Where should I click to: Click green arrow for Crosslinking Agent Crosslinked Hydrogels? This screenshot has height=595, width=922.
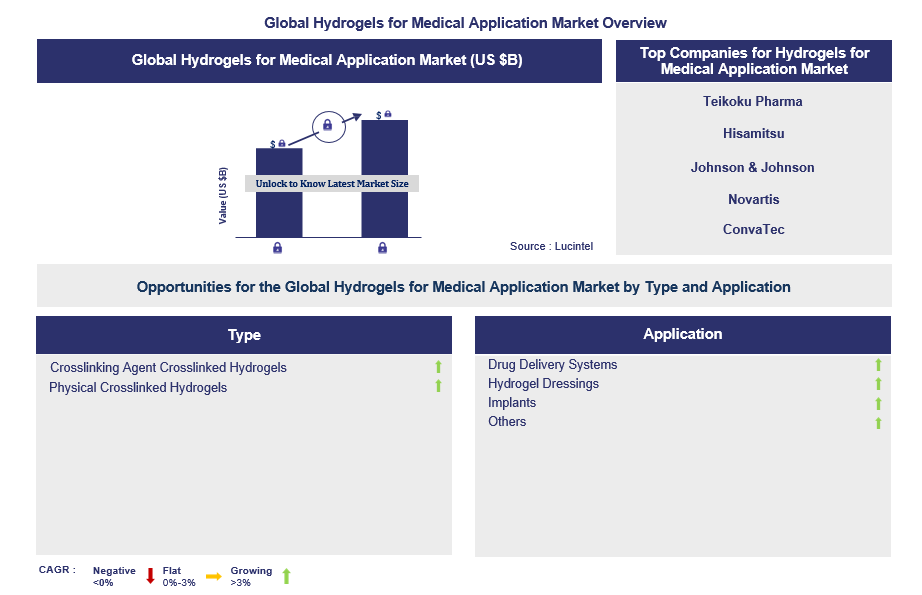[438, 367]
